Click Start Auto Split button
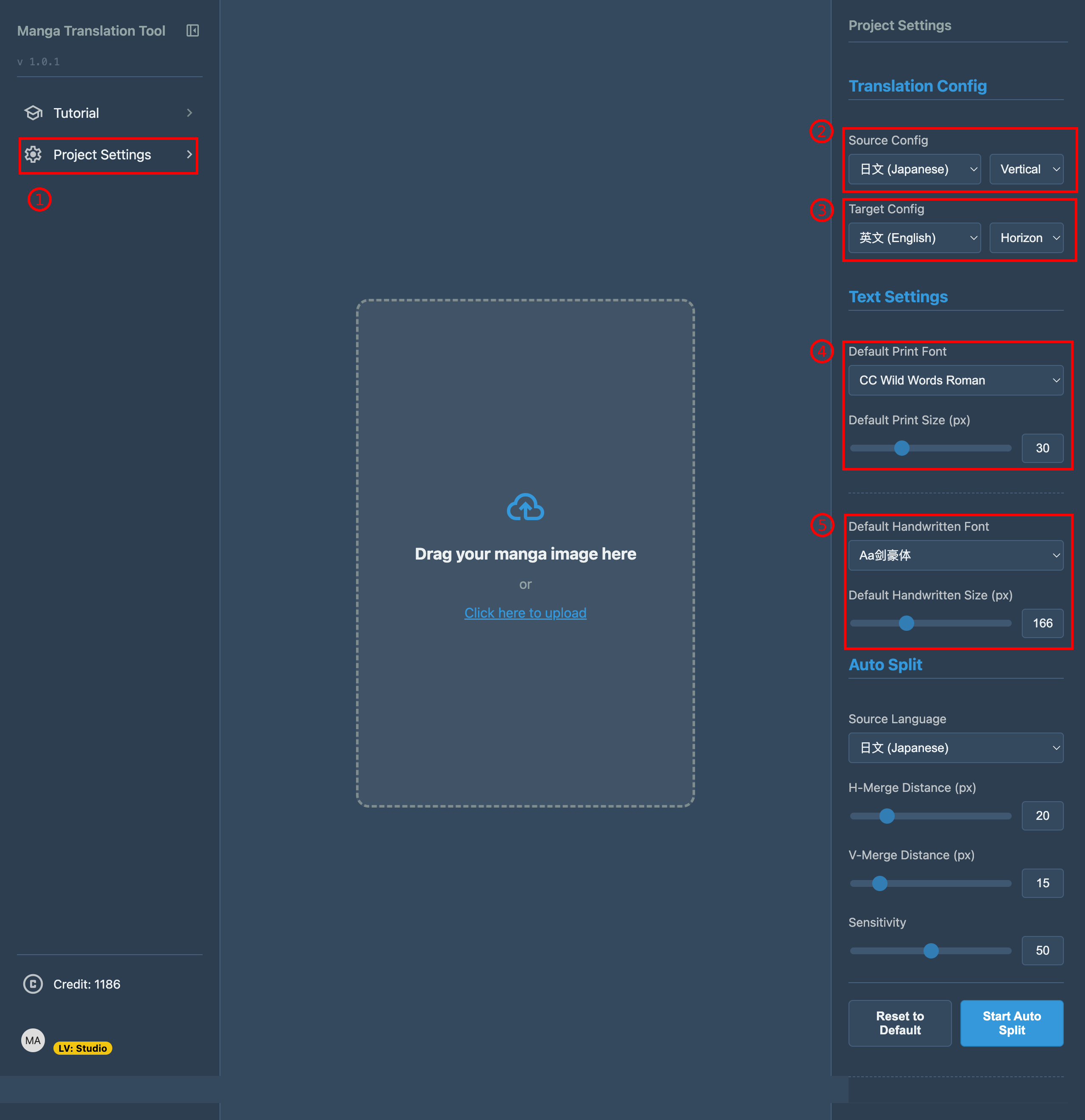The height and width of the screenshot is (1120, 1085). 1011,1023
